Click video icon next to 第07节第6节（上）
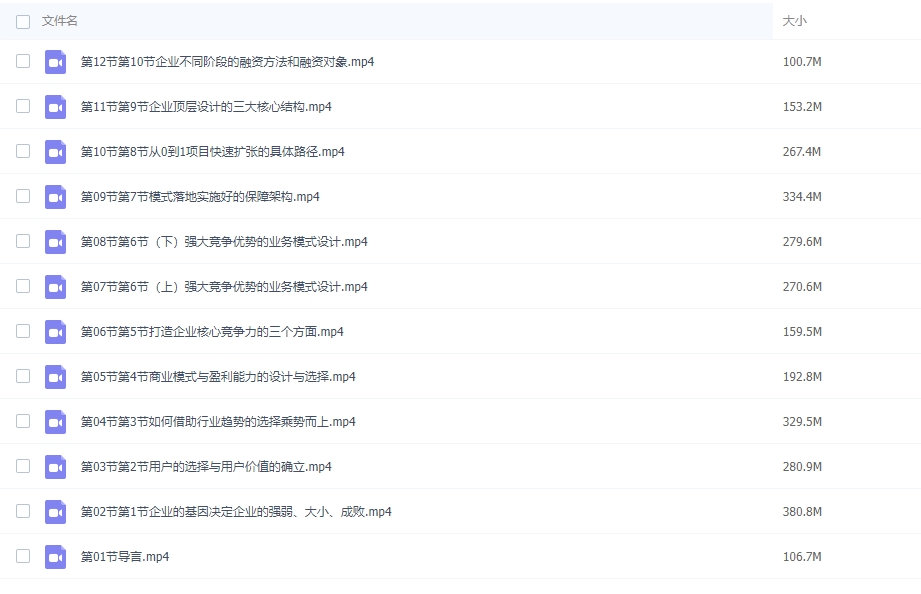 pyautogui.click(x=55, y=287)
